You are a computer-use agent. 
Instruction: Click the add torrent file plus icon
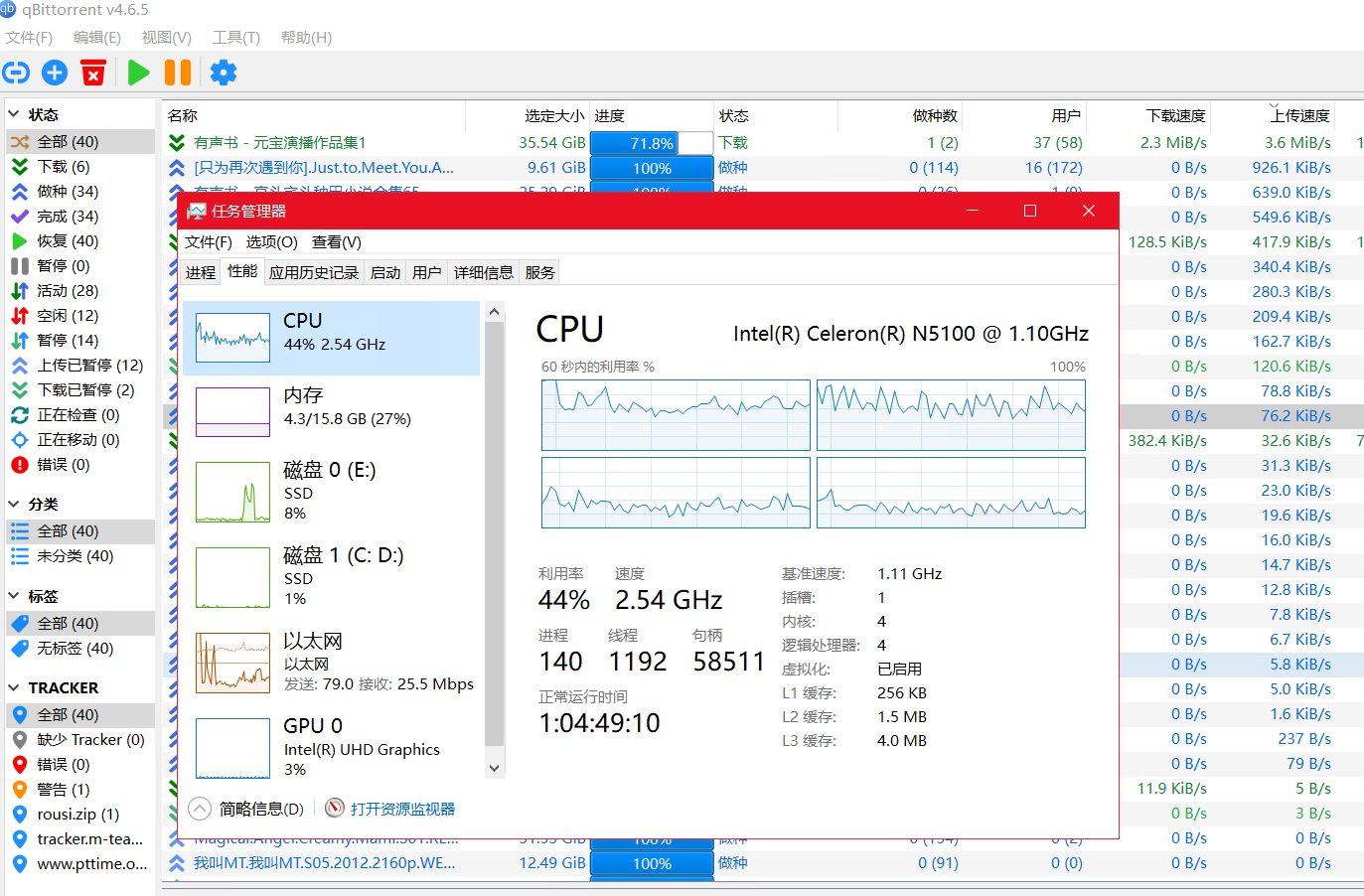pos(55,73)
